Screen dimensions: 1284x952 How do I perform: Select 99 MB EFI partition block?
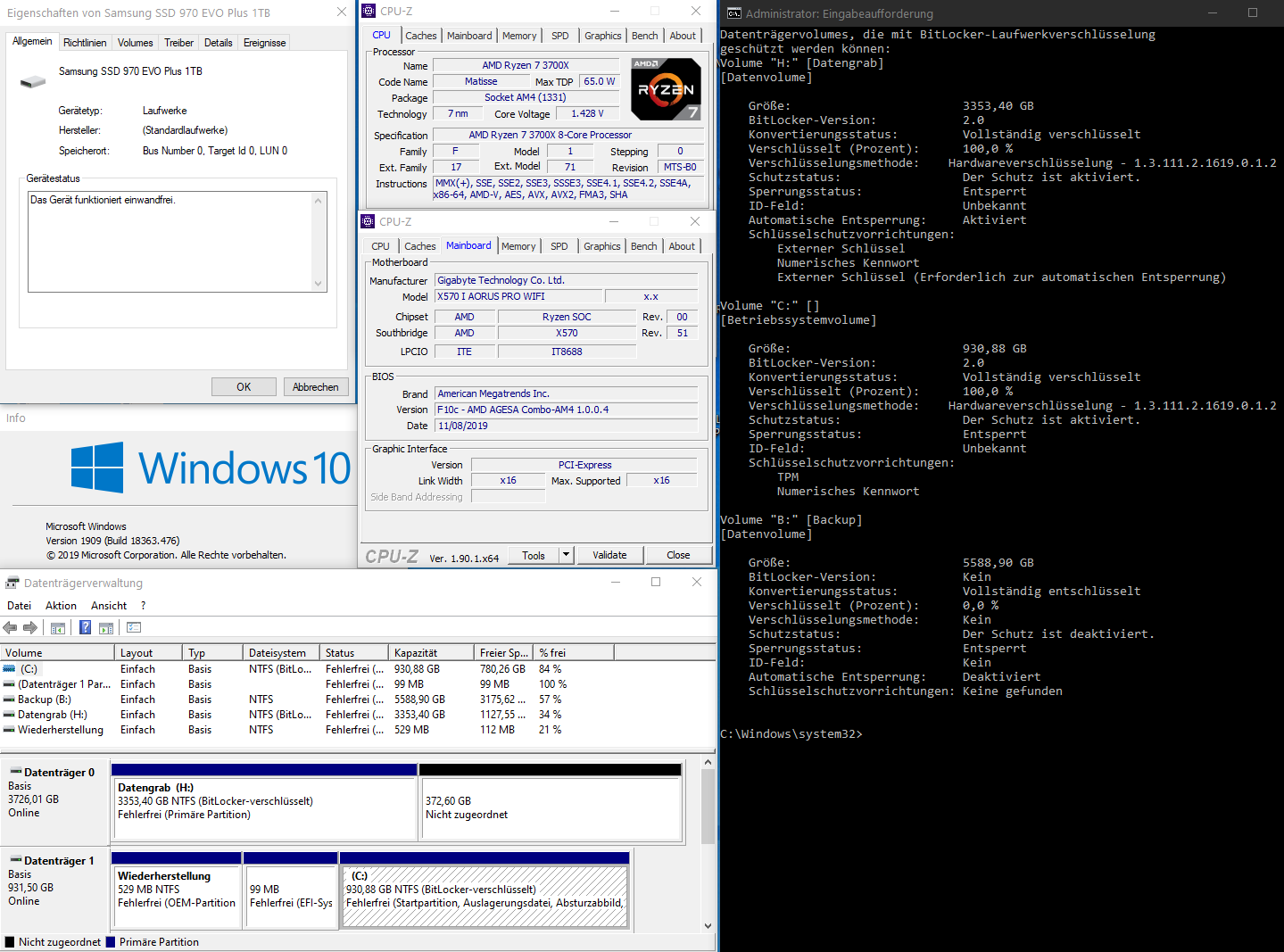[x=291, y=890]
